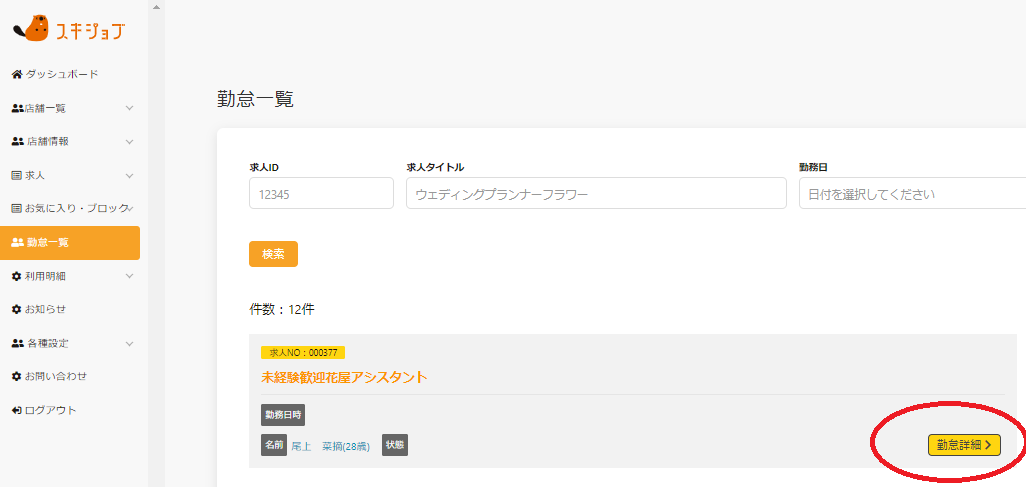Click the gear icon beside 利用明細
Screen dimensions: 1026x487
coord(17,276)
